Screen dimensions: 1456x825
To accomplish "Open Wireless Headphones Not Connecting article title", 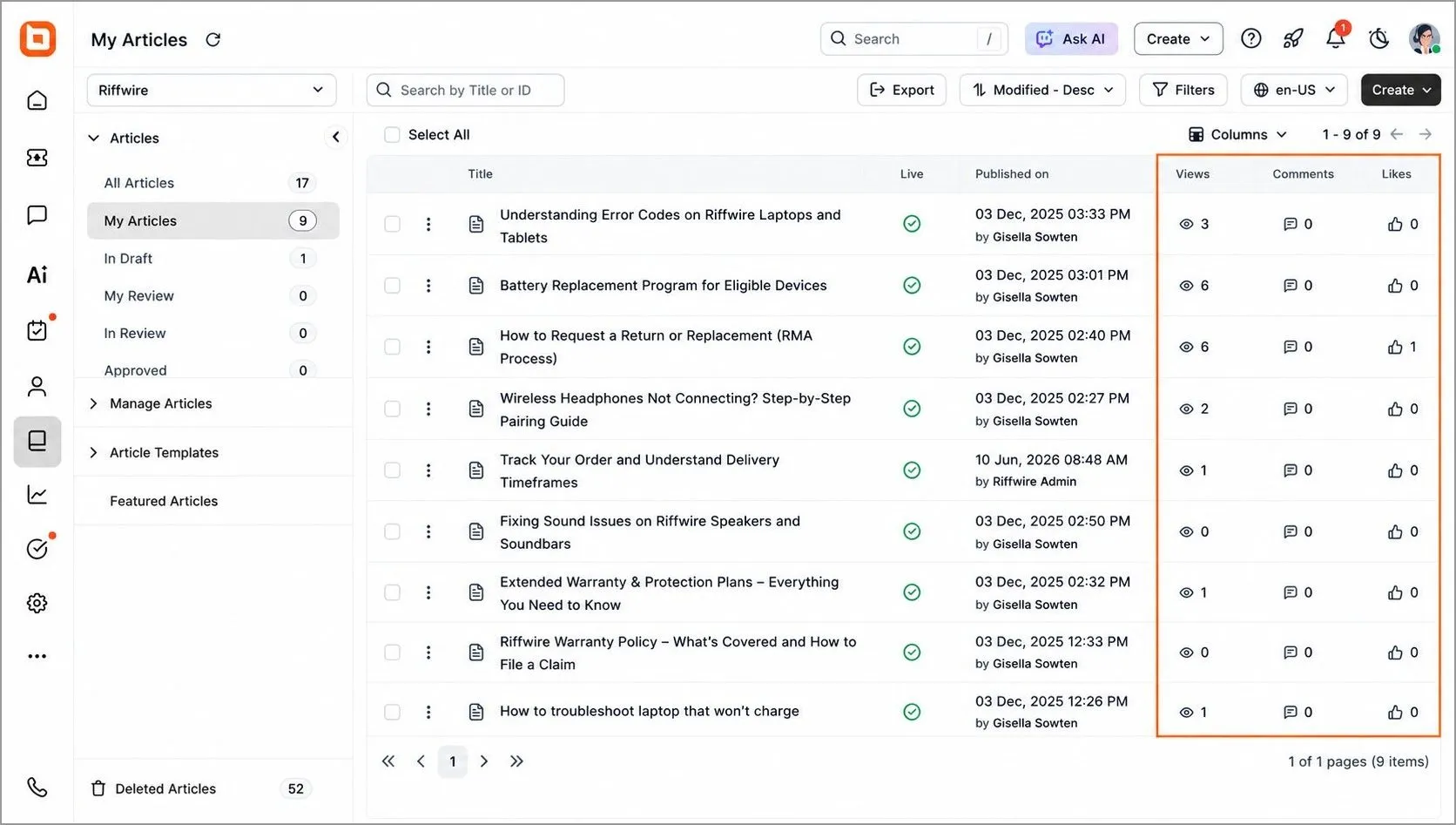I will point(675,409).
